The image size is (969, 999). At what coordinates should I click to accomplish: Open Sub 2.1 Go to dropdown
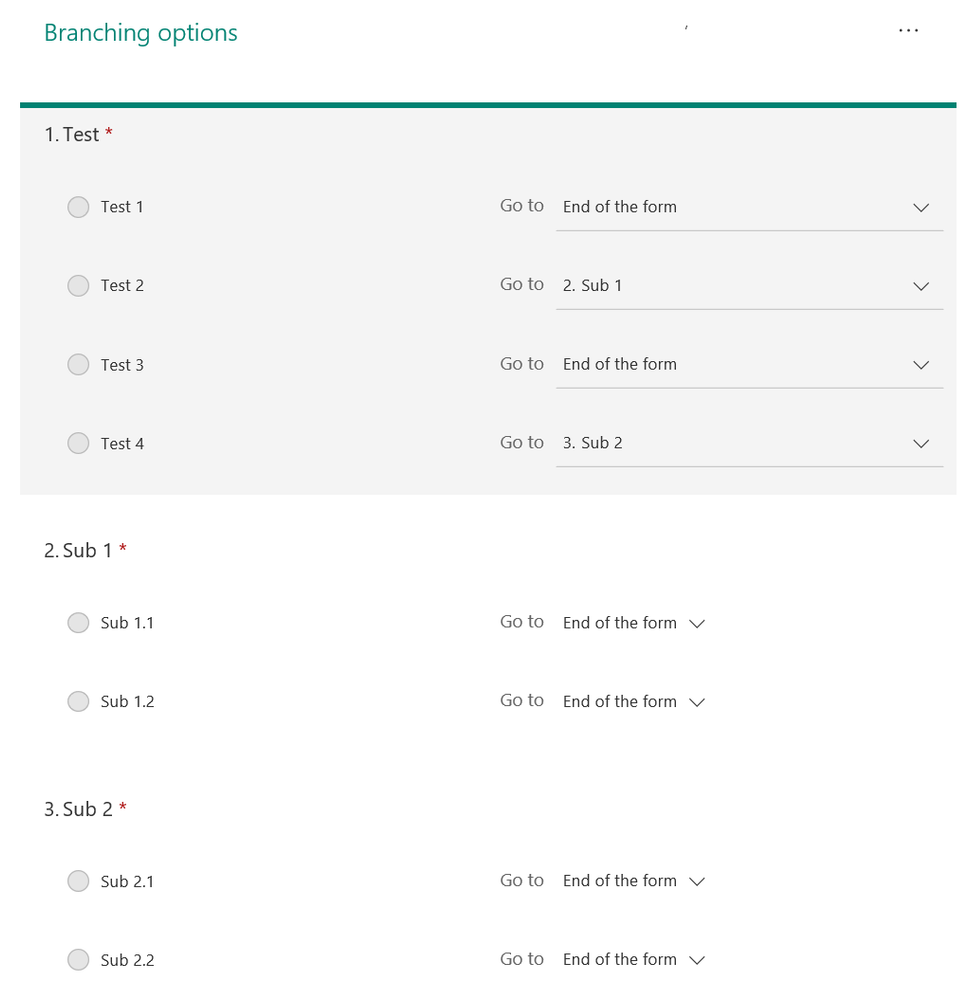pyautogui.click(x=633, y=881)
